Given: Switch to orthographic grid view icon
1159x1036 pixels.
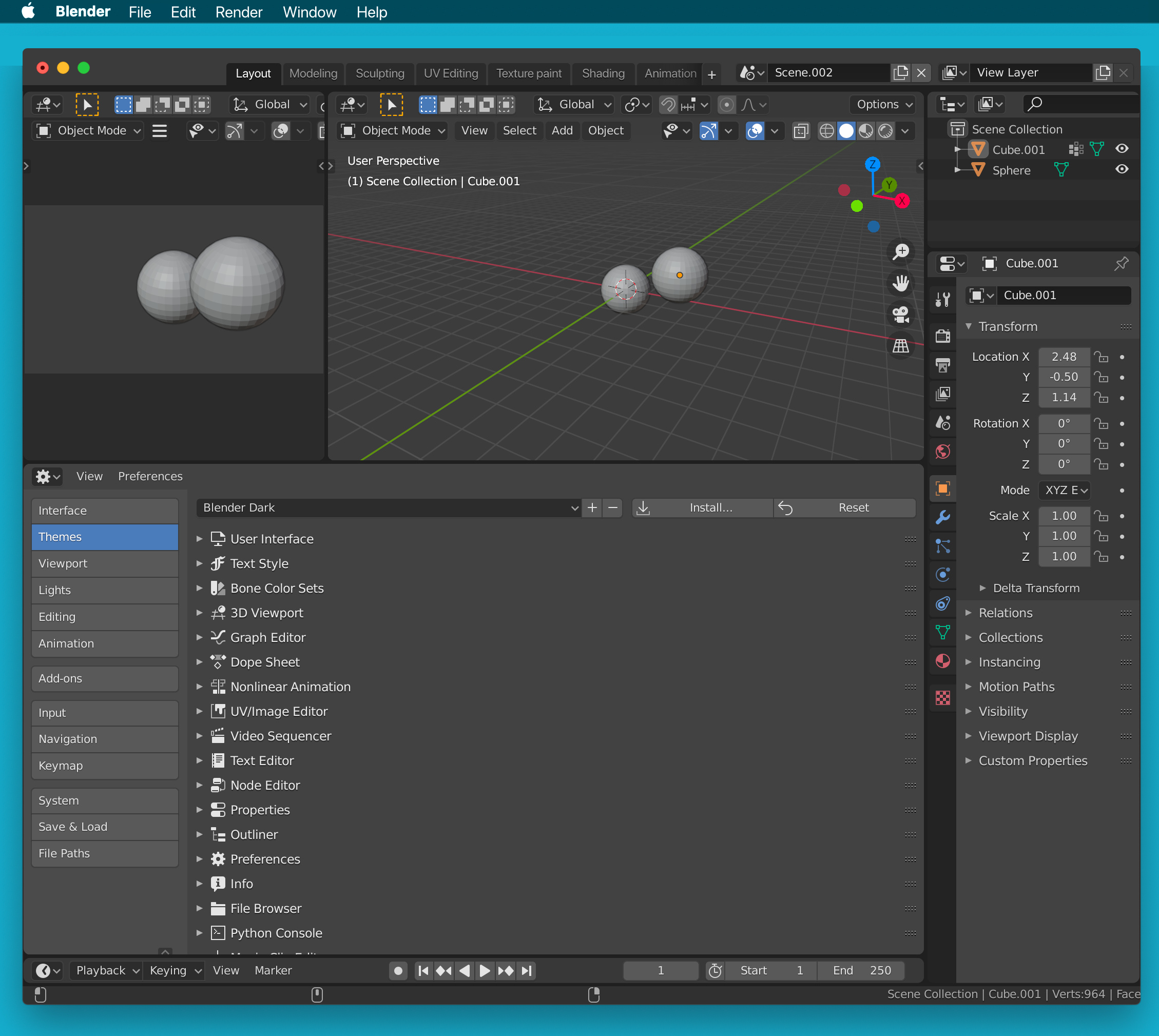Looking at the screenshot, I should click(x=900, y=345).
